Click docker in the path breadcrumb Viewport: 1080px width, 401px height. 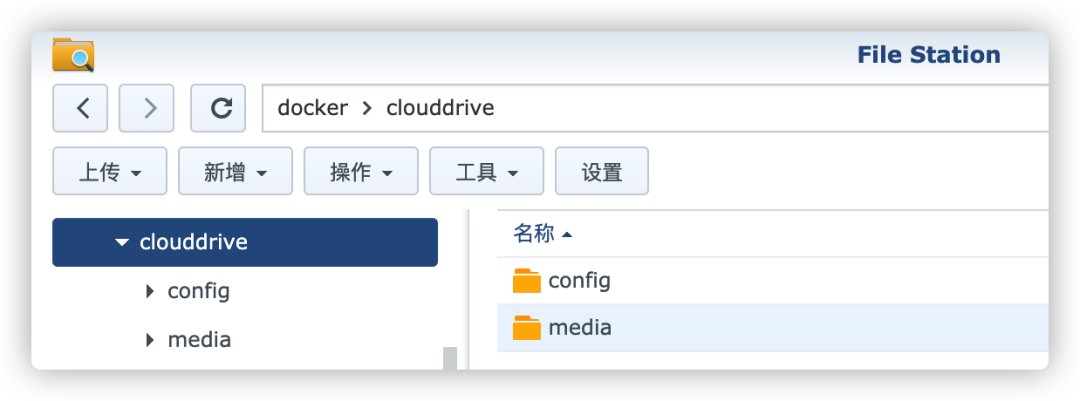click(313, 108)
